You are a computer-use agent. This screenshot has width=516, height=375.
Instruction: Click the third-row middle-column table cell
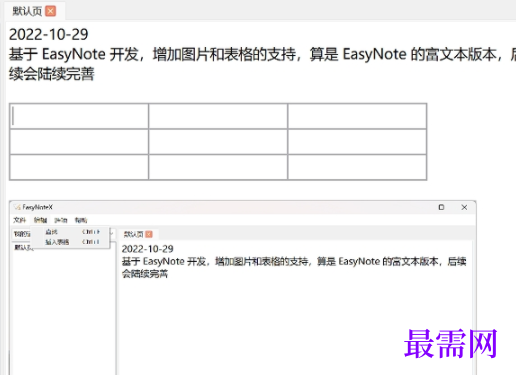(x=218, y=167)
